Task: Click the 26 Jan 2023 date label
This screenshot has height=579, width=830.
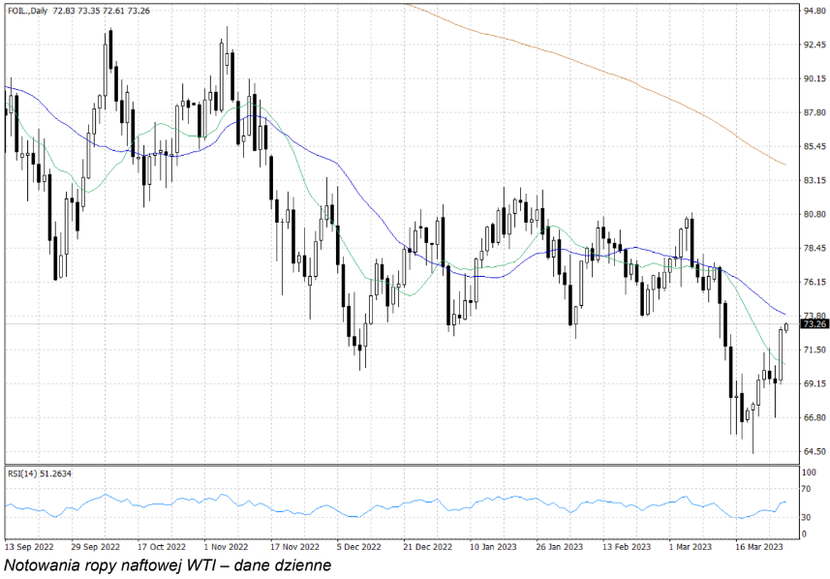Action: tap(558, 547)
